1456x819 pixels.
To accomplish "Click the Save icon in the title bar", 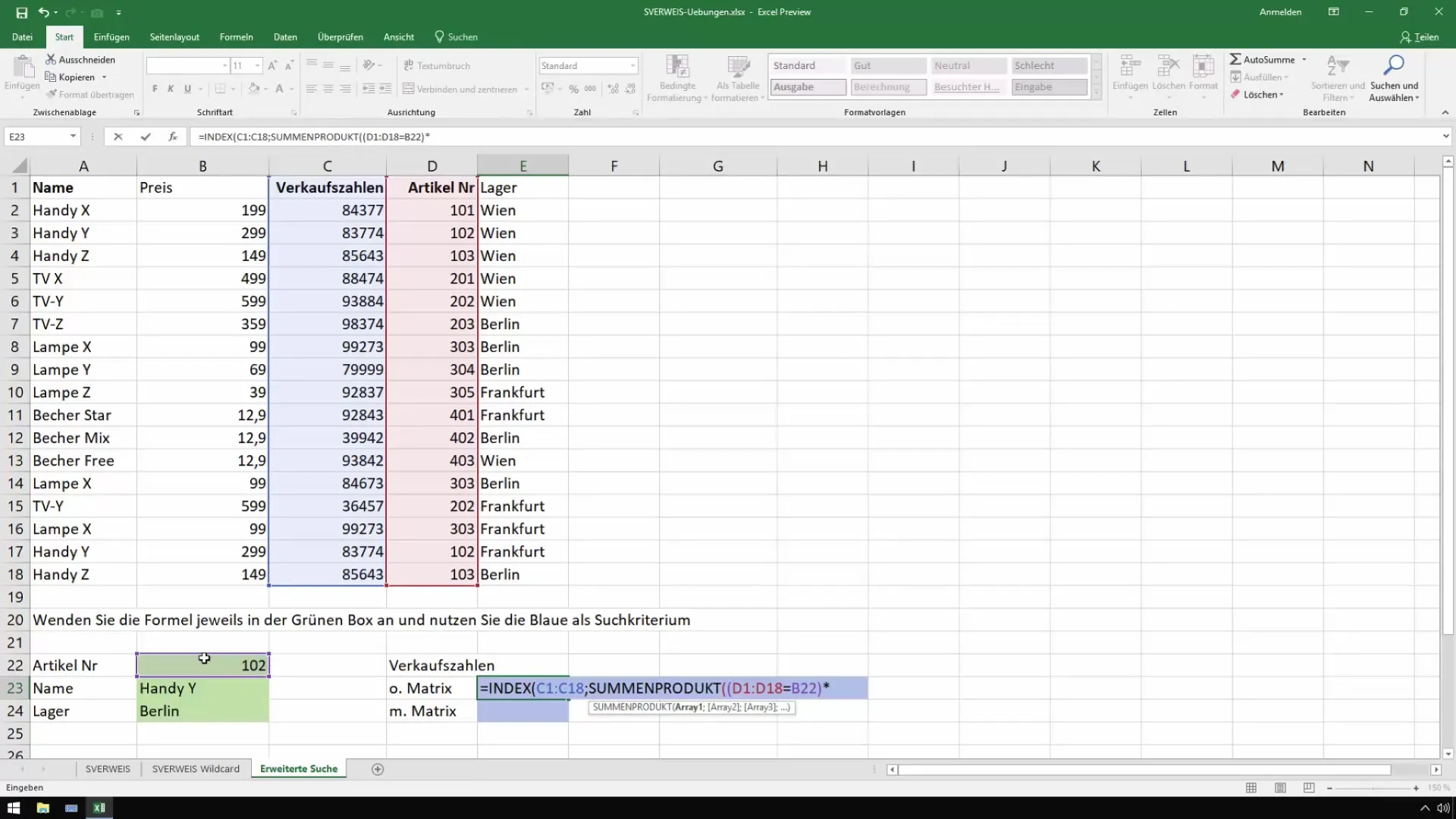I will (22, 12).
